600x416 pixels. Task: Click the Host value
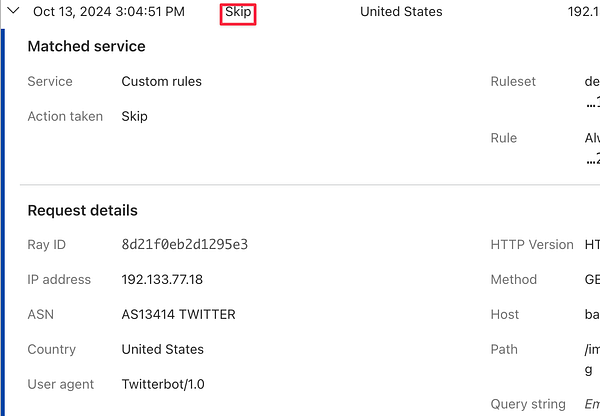593,314
